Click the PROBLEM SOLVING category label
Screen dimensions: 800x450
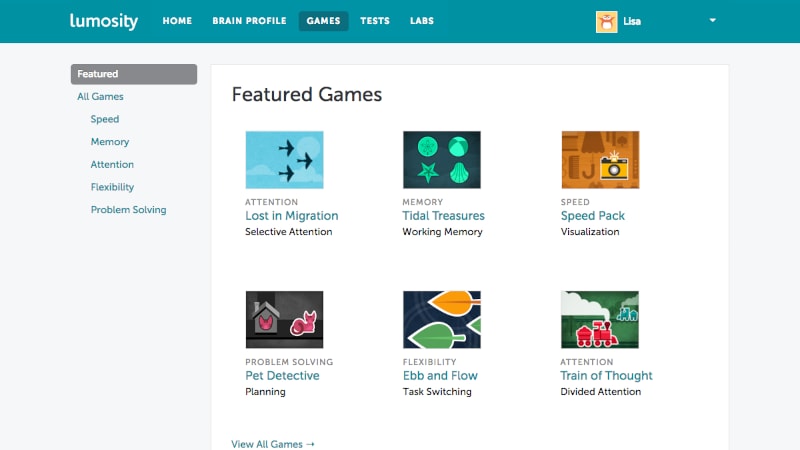point(289,362)
